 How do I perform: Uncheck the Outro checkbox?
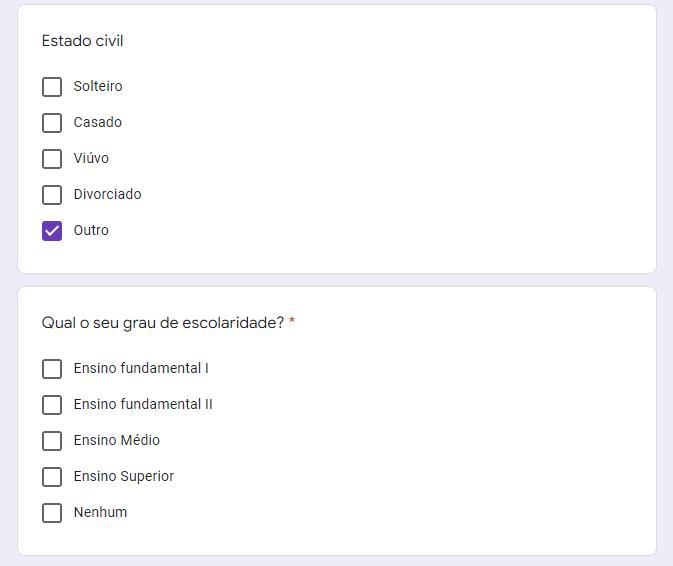(x=52, y=231)
